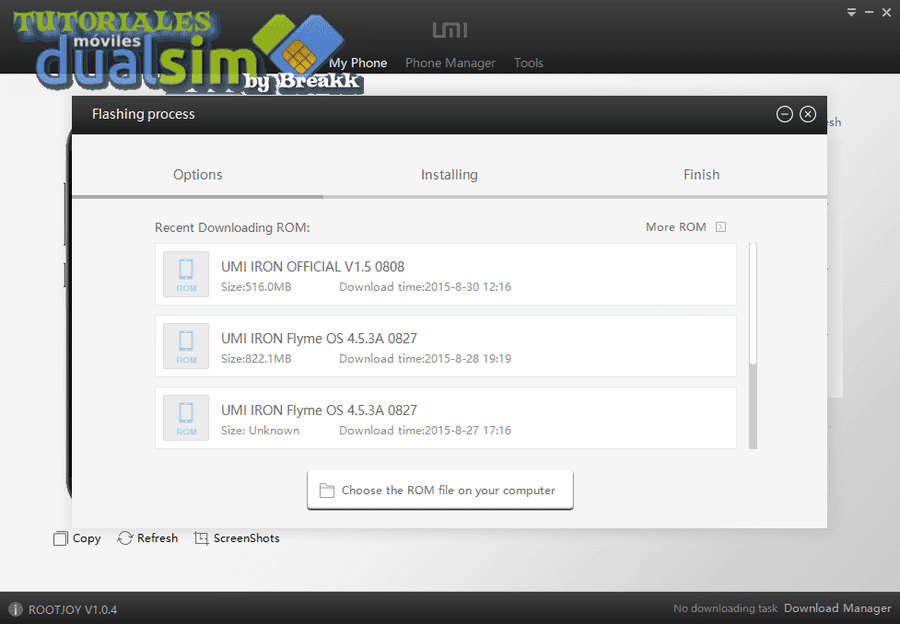Click ROOTJOY V1.0.4 version text
This screenshot has width=900, height=624.
pyautogui.click(x=73, y=610)
